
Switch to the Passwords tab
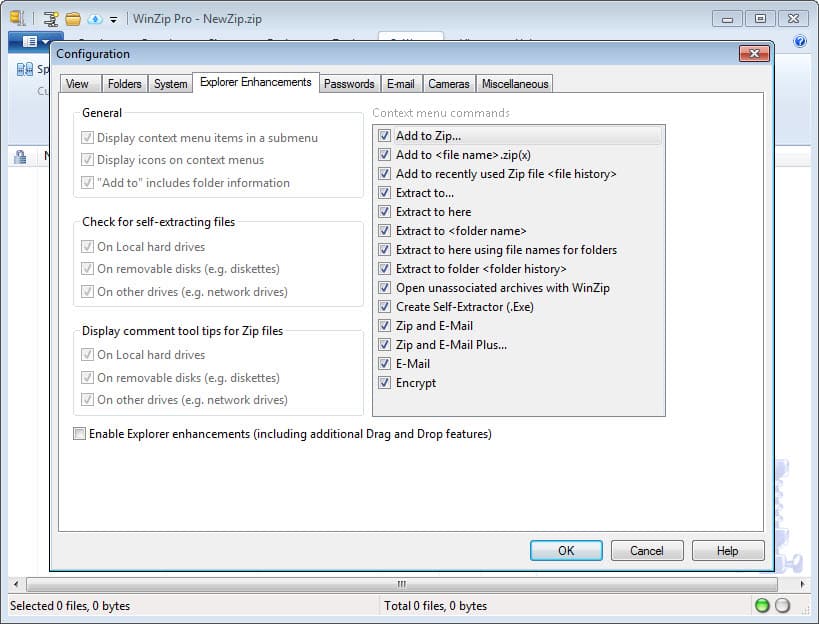tap(349, 84)
